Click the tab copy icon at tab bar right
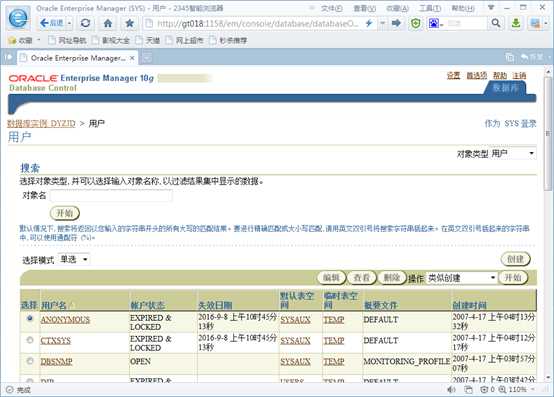 (x=509, y=57)
